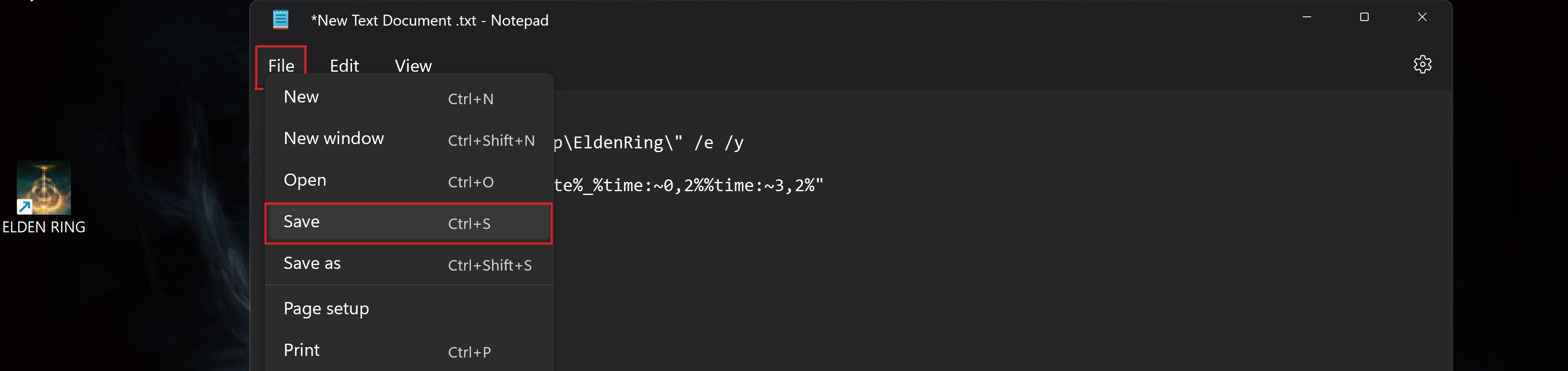1568x371 pixels.
Task: Choose Print from the File menu
Action: [x=301, y=350]
